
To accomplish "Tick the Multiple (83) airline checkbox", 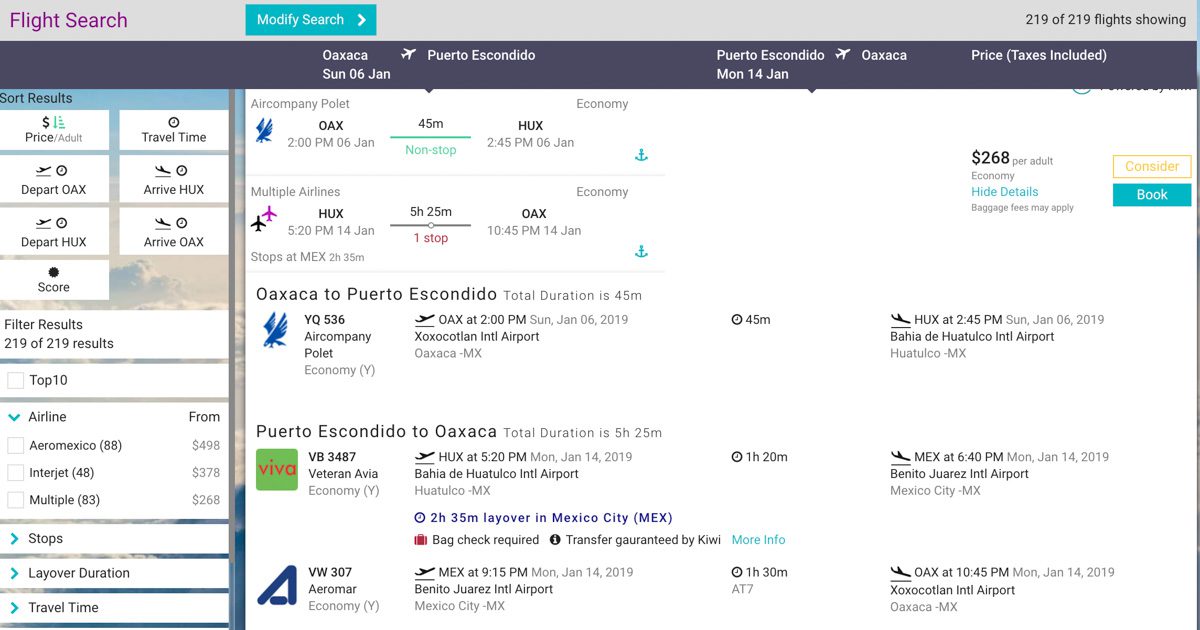I will (15, 499).
